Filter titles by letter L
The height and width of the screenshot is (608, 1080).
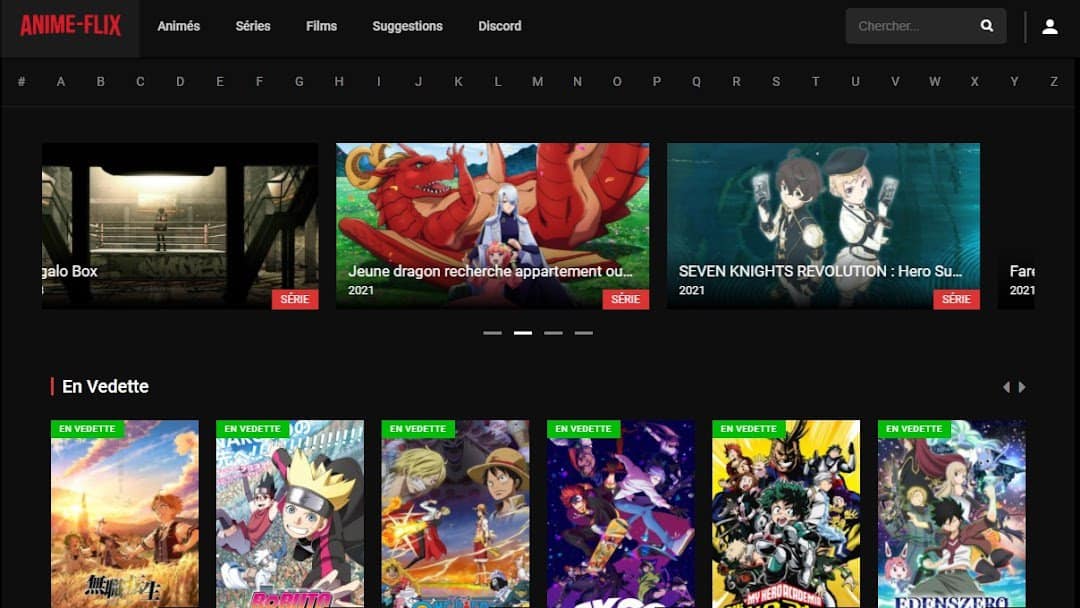point(497,81)
